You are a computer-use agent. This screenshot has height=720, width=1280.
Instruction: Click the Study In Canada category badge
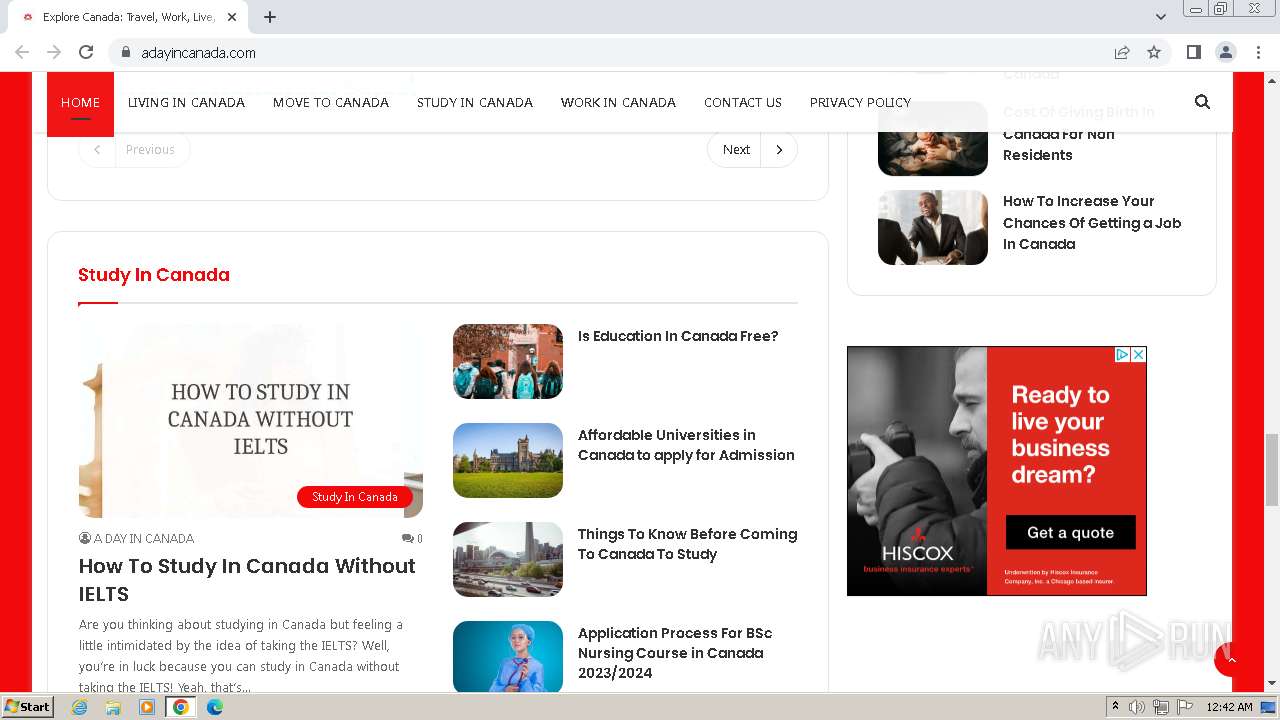355,497
